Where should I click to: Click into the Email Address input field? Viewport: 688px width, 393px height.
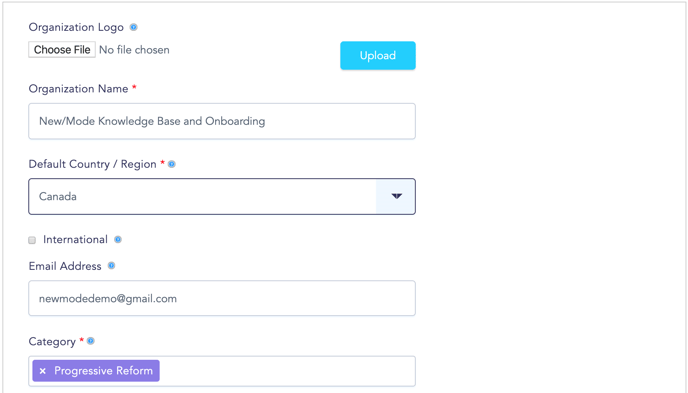pyautogui.click(x=222, y=298)
